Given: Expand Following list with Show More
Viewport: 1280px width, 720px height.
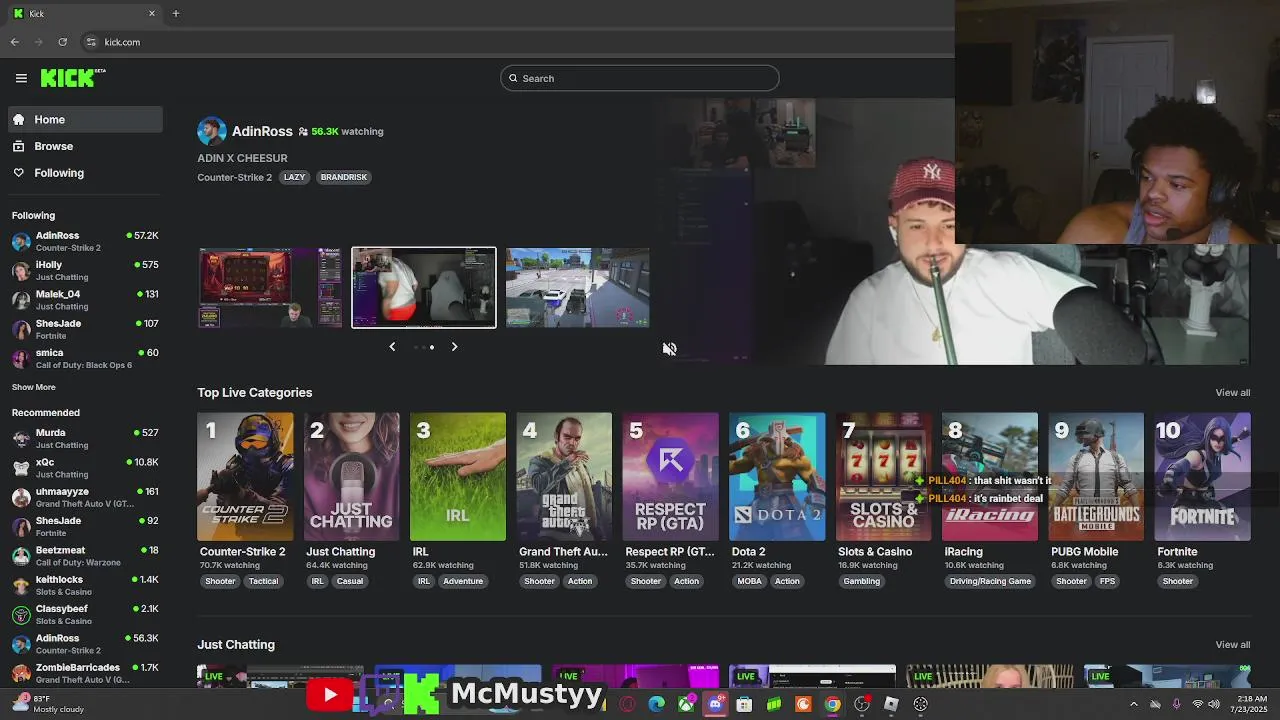Looking at the screenshot, I should coord(34,387).
